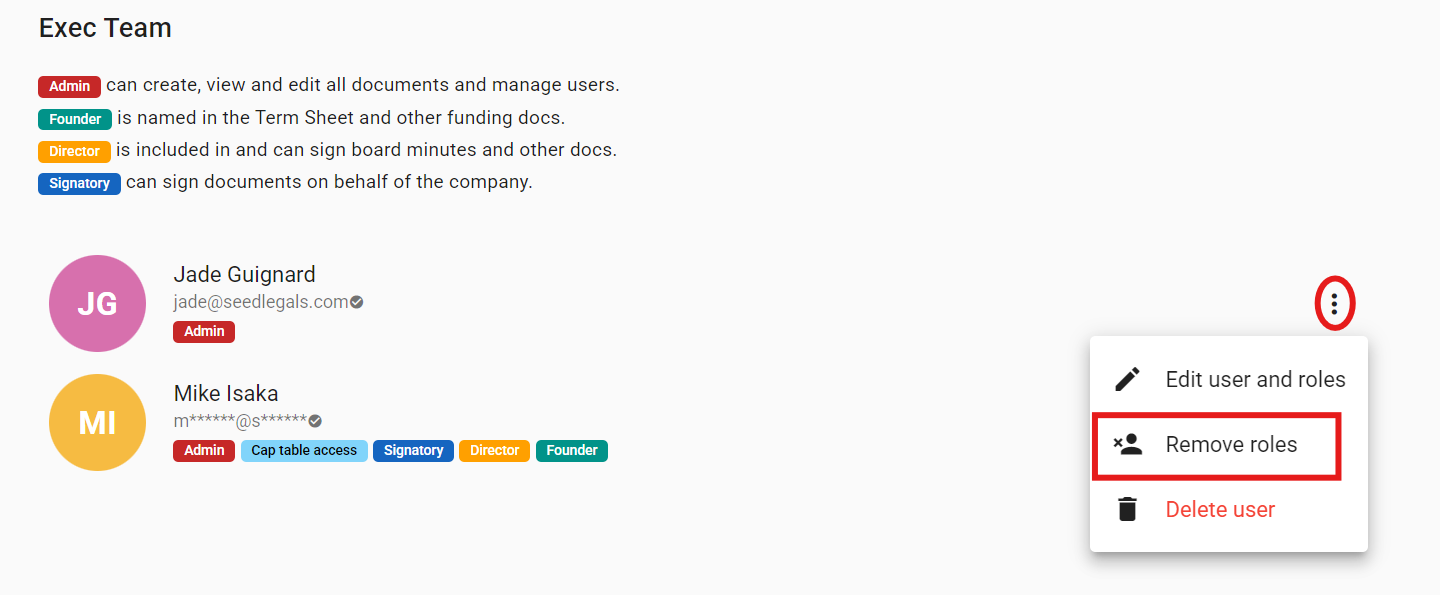Click Mike's blue Signatory badge
The height and width of the screenshot is (595, 1440).
click(413, 450)
